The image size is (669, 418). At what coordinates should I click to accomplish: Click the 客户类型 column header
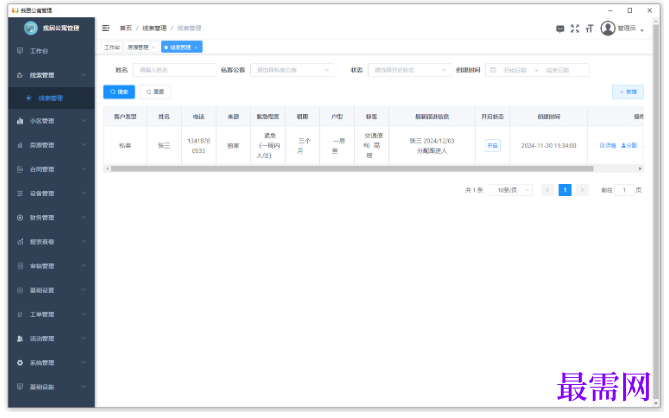(x=125, y=116)
